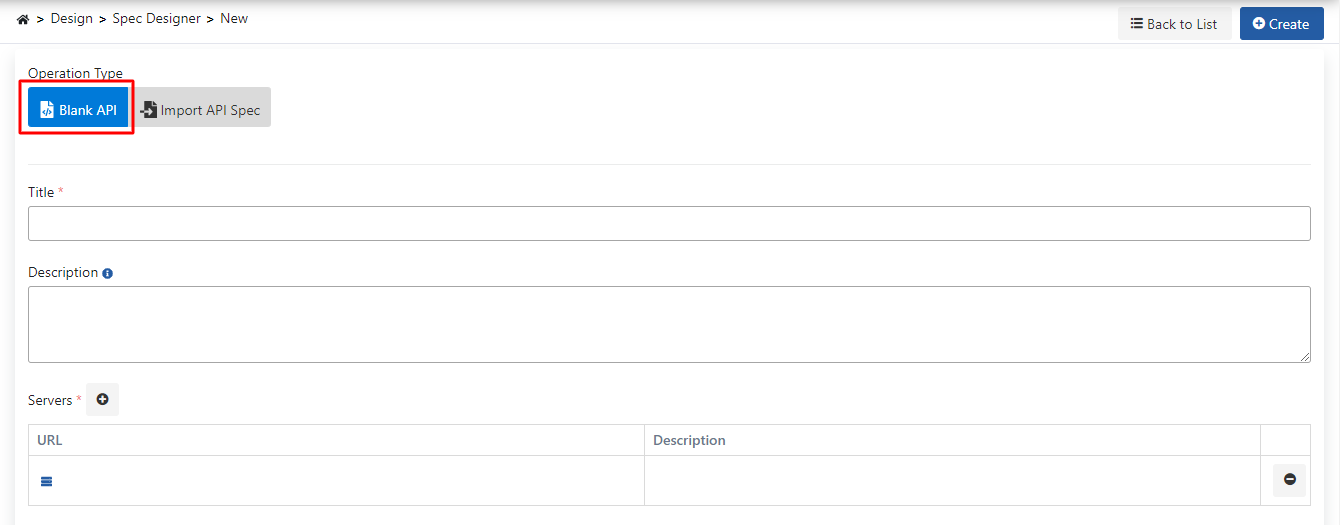Click the Operation Type label

pos(75,73)
